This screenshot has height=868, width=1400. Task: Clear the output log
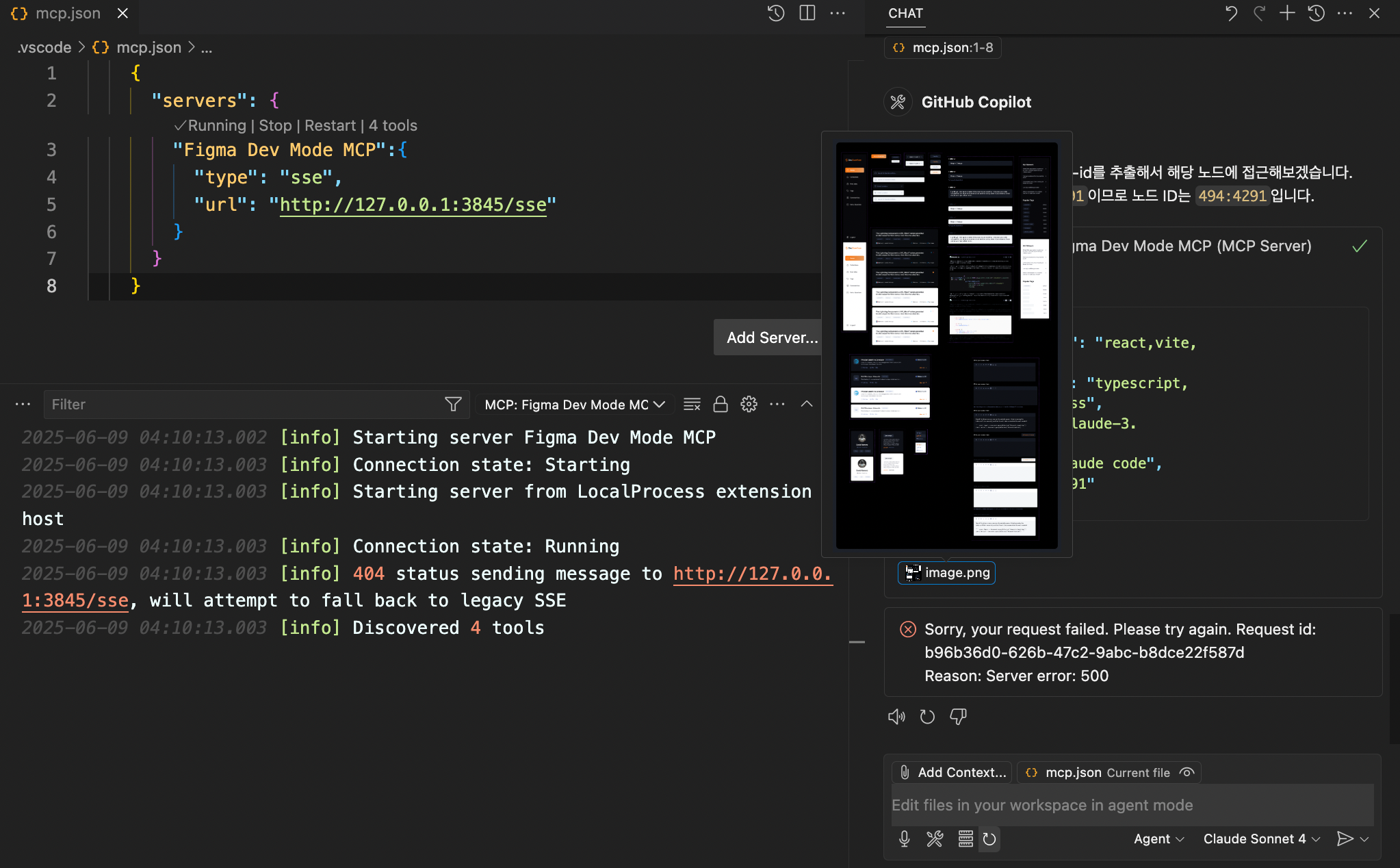coord(692,405)
